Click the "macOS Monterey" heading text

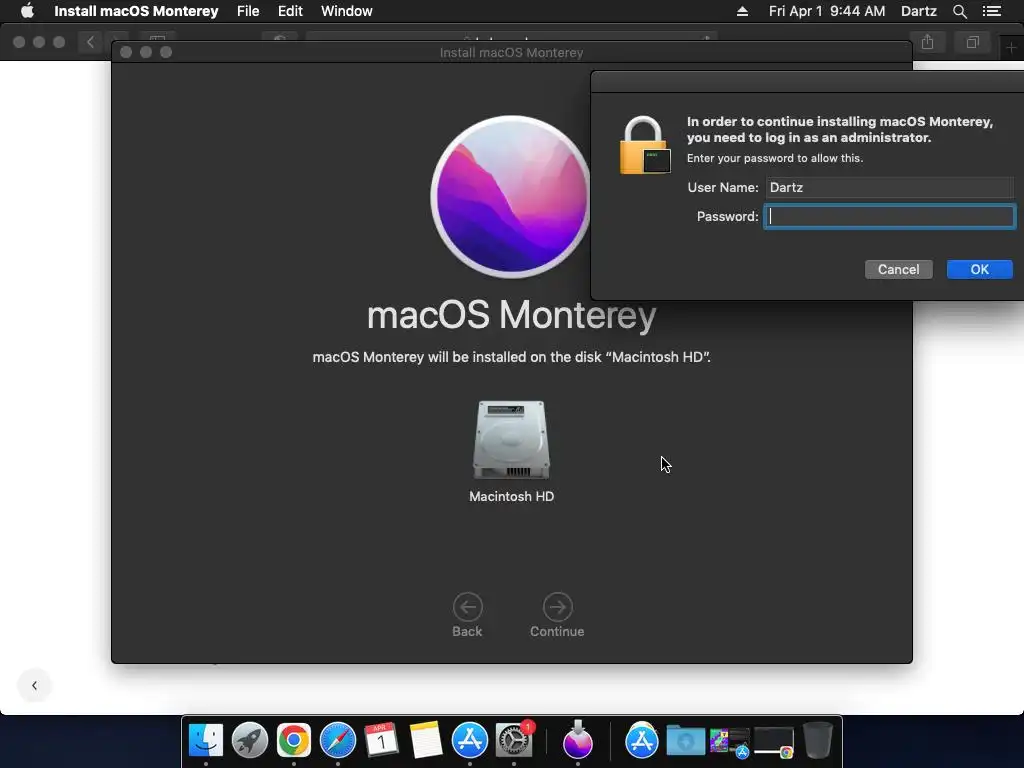(511, 315)
